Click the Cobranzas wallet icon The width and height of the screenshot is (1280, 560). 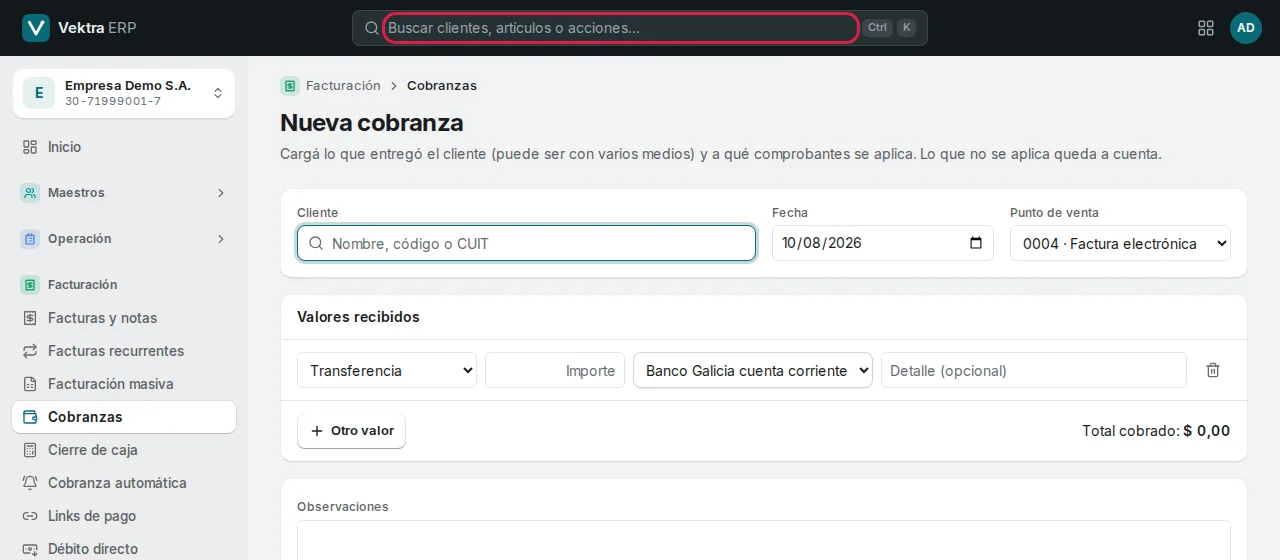point(30,417)
